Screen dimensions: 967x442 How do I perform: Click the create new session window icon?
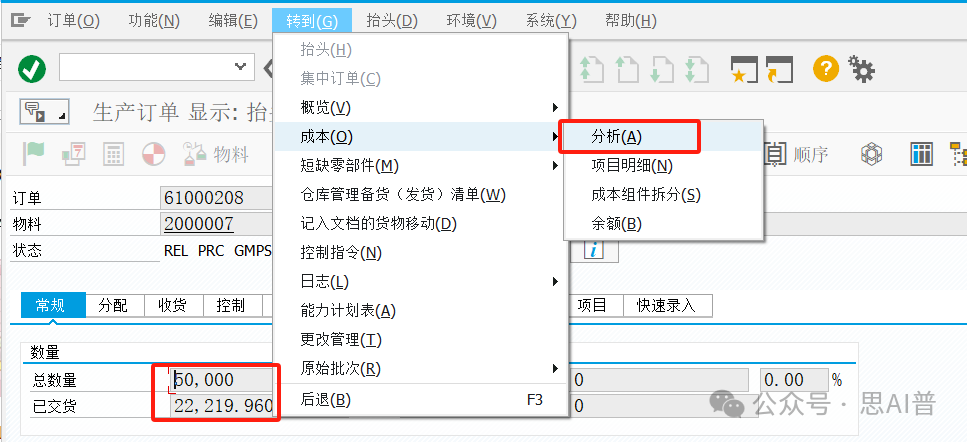click(743, 68)
